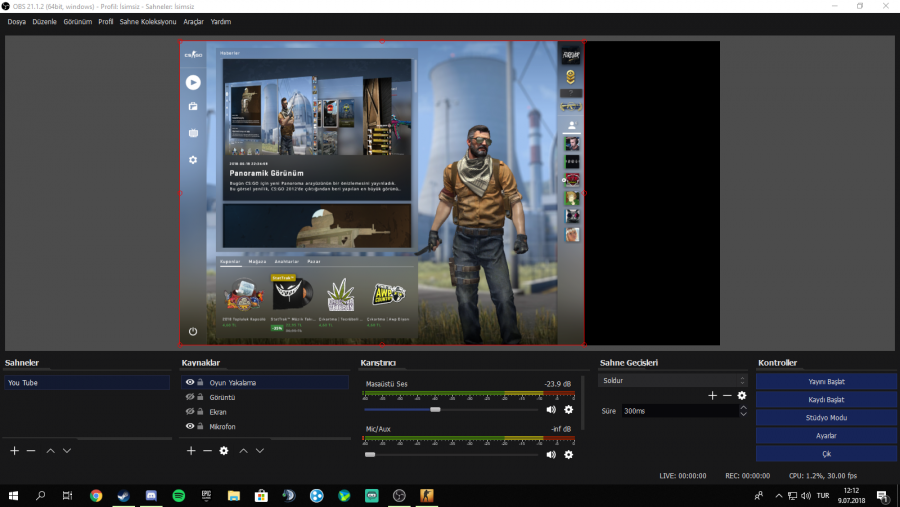Screen dimensions: 900x507
Task: Open Epic Games Launcher from the taskbar
Action: point(206,496)
